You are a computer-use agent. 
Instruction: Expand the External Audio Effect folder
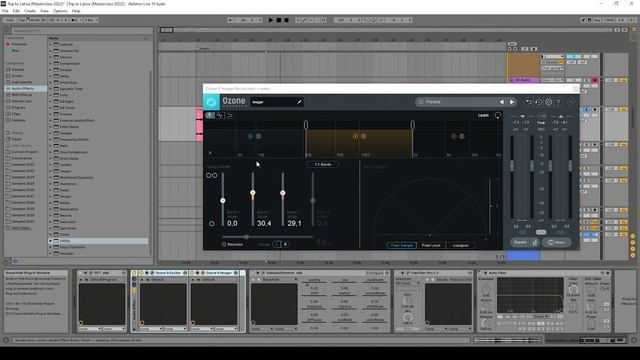tap(51, 120)
